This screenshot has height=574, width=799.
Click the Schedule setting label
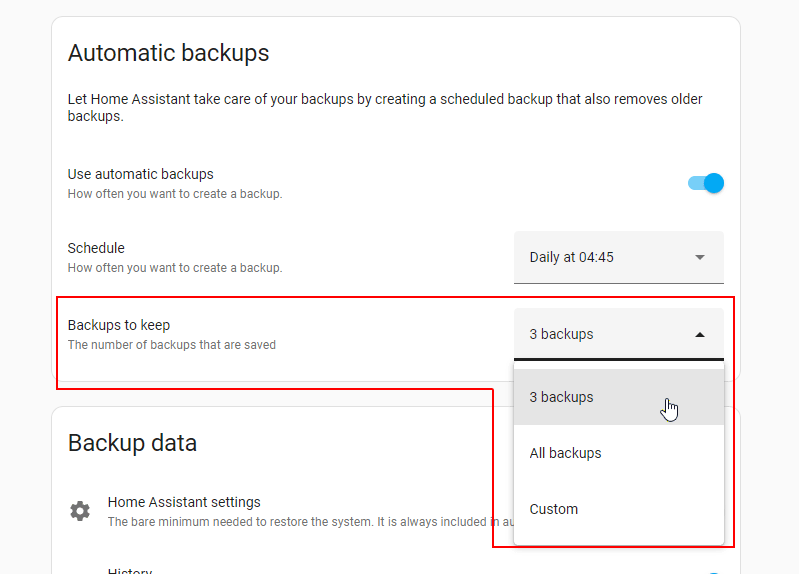[96, 248]
